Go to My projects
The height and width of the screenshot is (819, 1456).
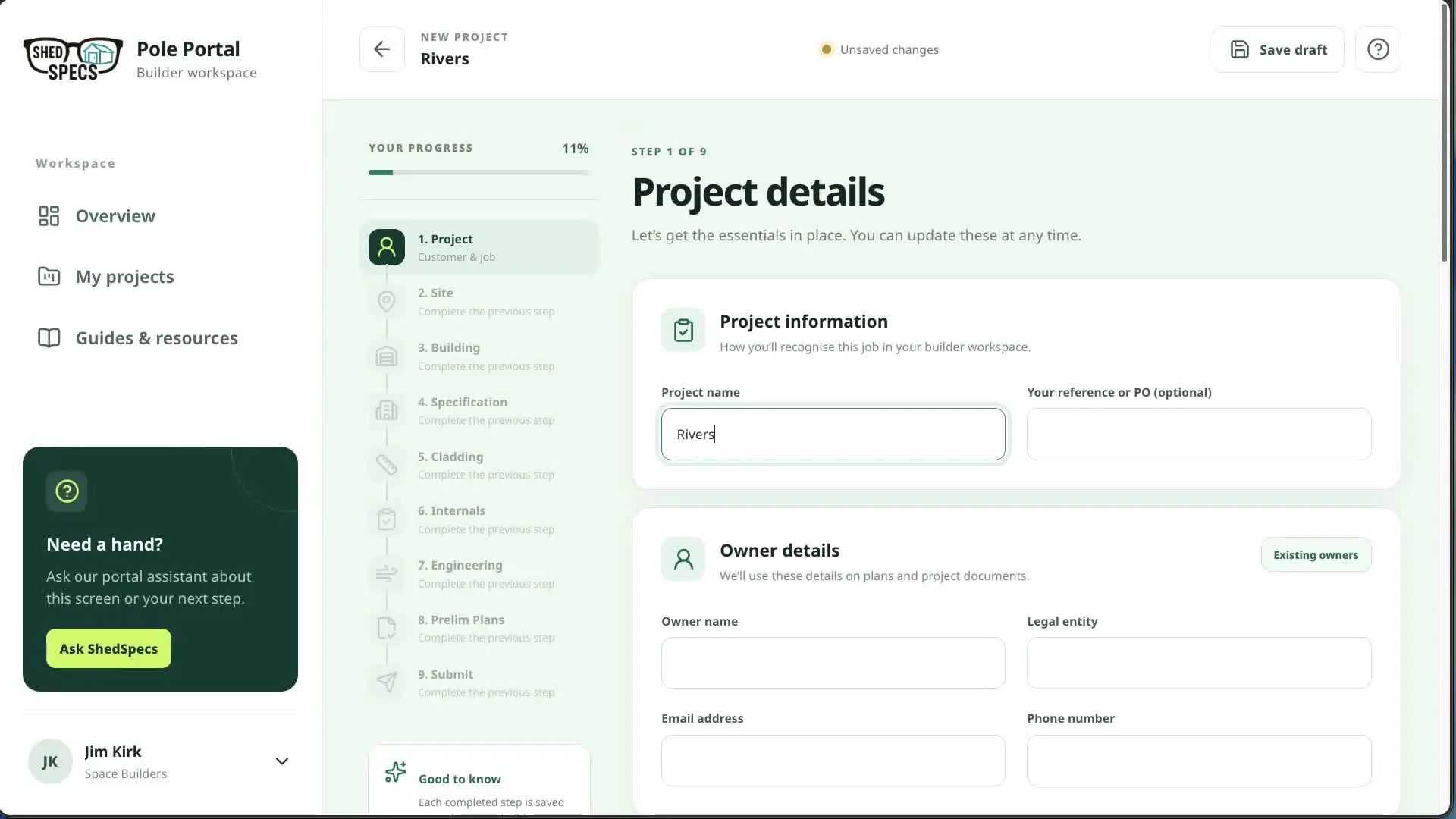pyautogui.click(x=124, y=277)
